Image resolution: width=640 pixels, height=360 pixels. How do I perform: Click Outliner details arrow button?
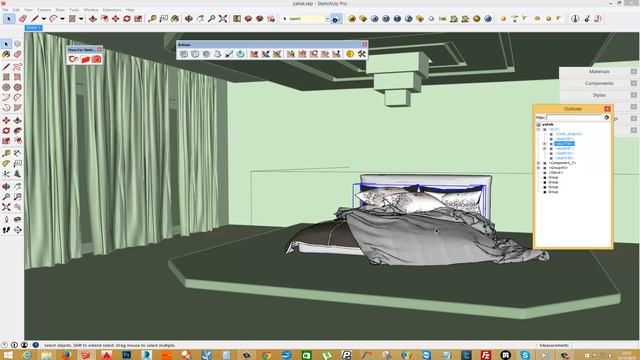pyautogui.click(x=607, y=118)
